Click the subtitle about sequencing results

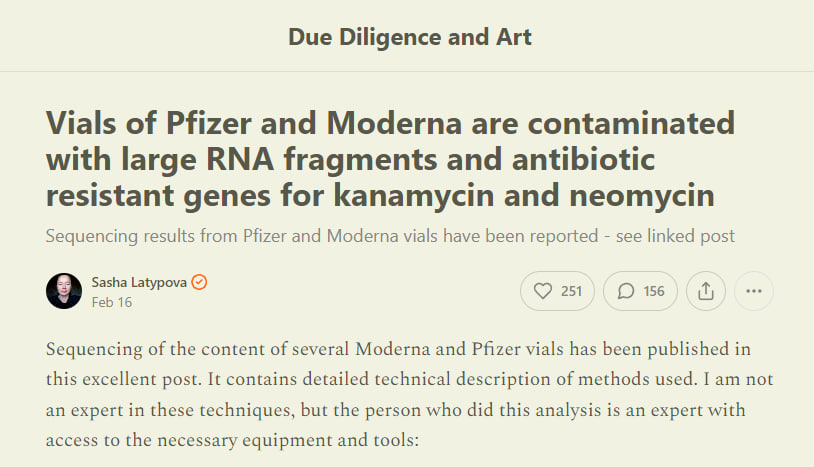click(390, 236)
